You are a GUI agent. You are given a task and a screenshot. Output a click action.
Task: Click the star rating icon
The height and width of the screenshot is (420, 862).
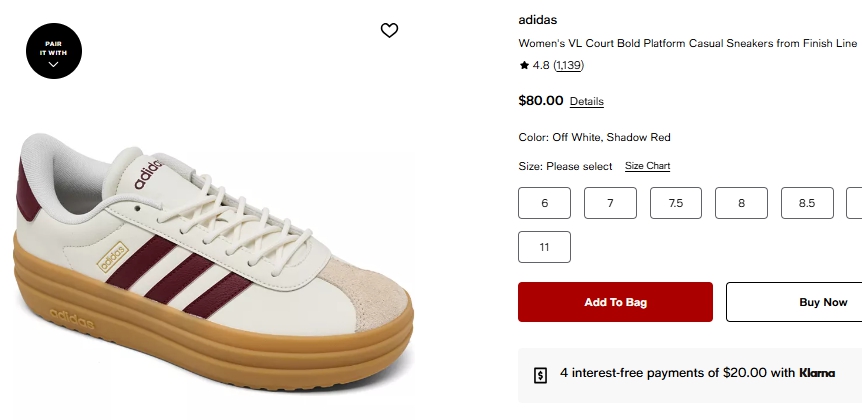click(x=524, y=66)
